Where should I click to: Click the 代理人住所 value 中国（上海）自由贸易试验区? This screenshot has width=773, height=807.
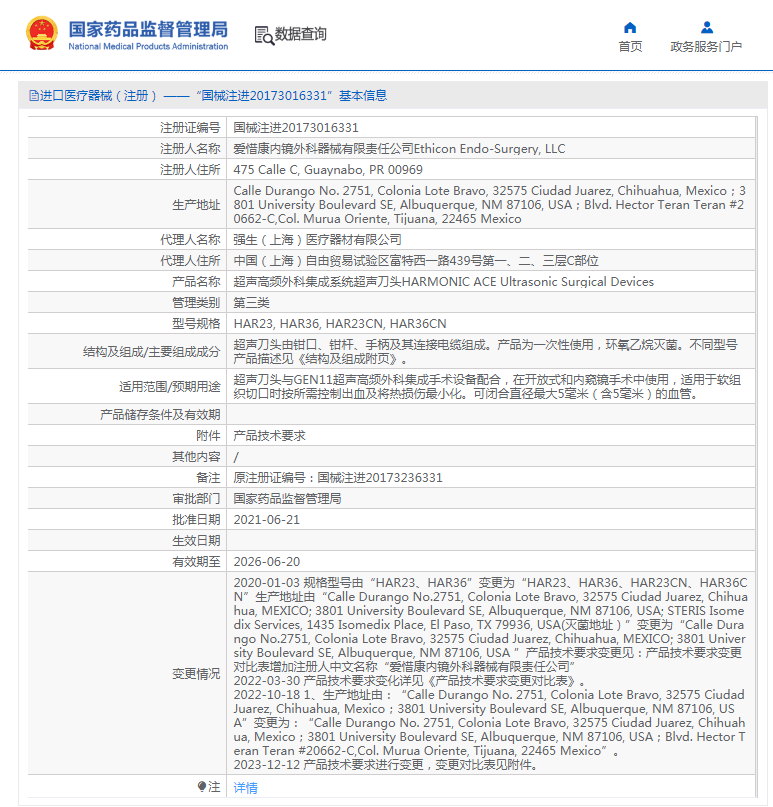click(416, 261)
